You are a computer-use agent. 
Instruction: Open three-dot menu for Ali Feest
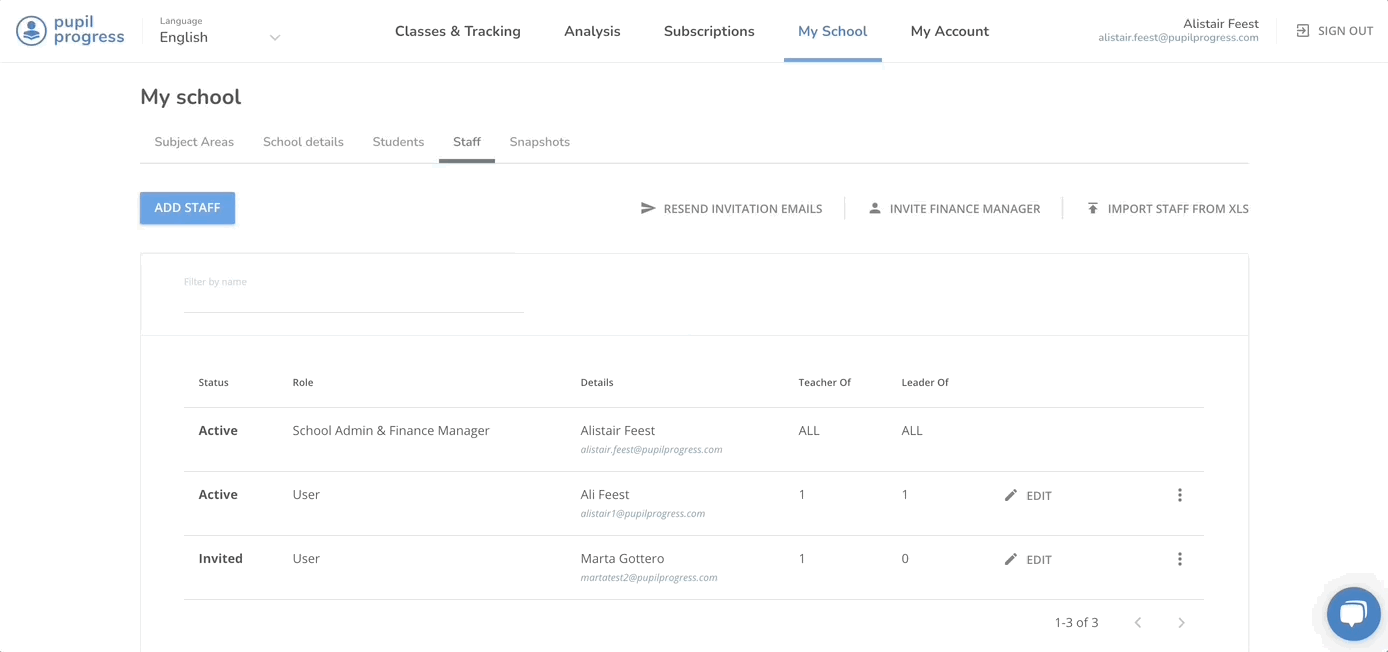[x=1180, y=495]
